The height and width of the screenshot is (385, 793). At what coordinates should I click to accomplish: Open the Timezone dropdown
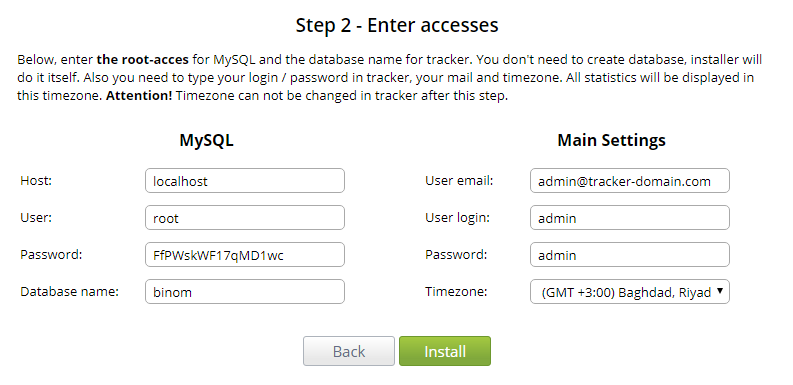click(630, 291)
